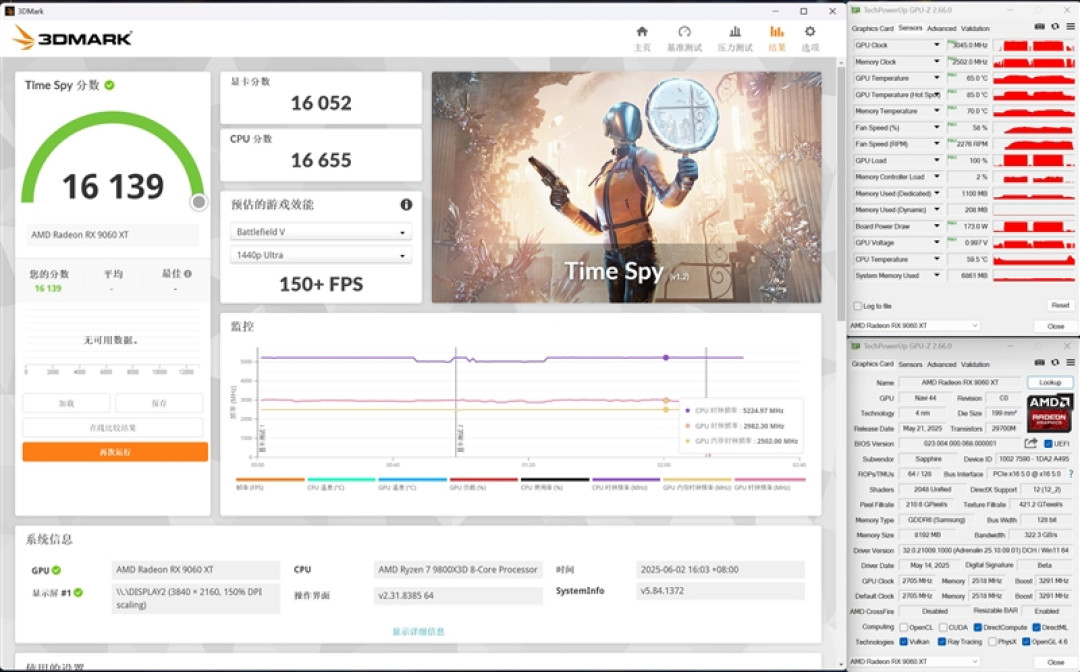This screenshot has height=672, width=1080.
Task: Click the 3DMark logo in the header
Action: click(x=72, y=38)
